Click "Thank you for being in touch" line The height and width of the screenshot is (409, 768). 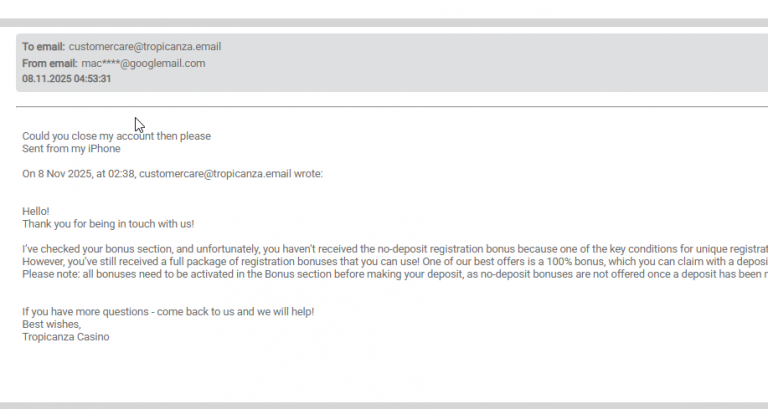pos(108,224)
